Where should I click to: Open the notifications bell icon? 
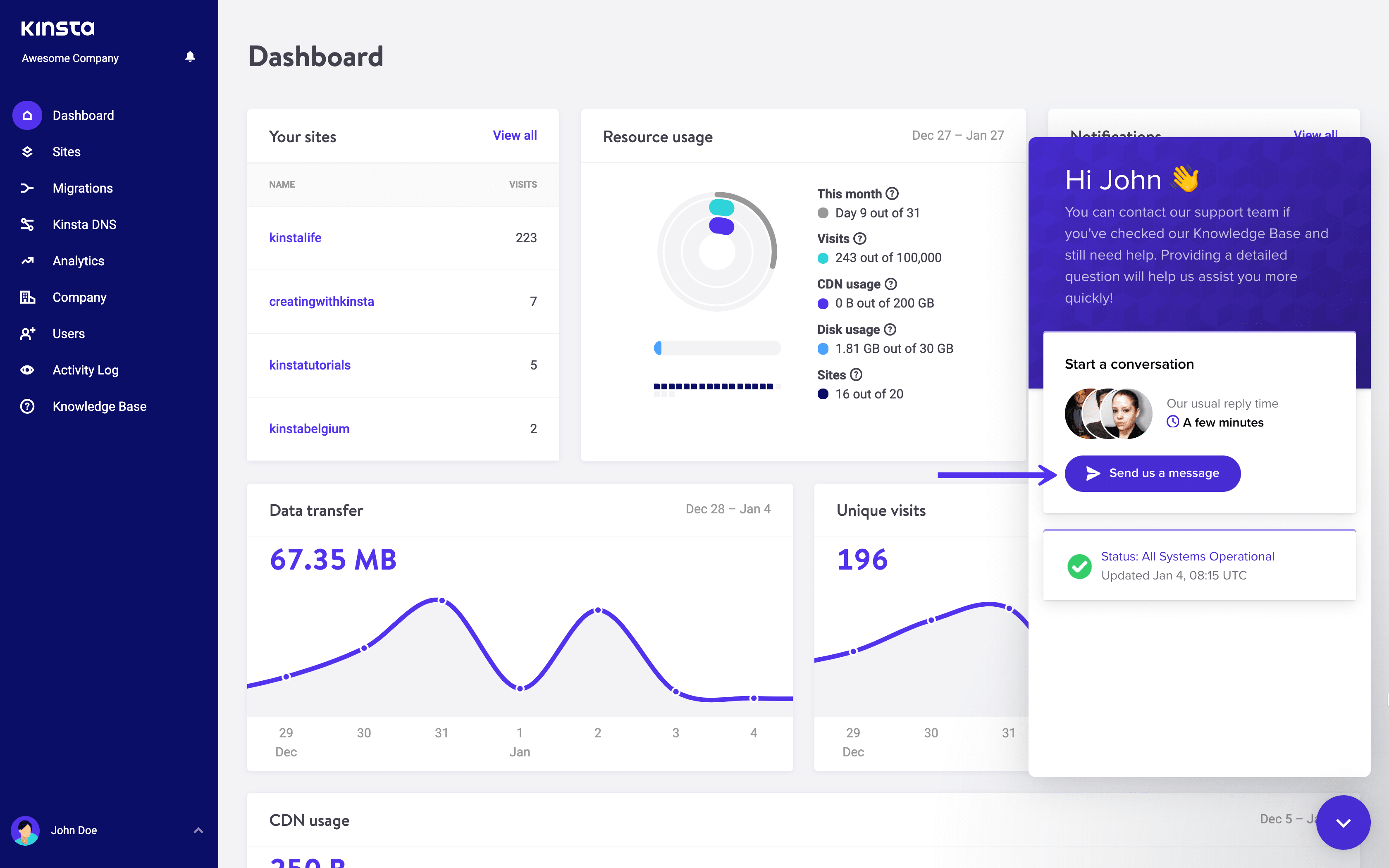[x=190, y=57]
